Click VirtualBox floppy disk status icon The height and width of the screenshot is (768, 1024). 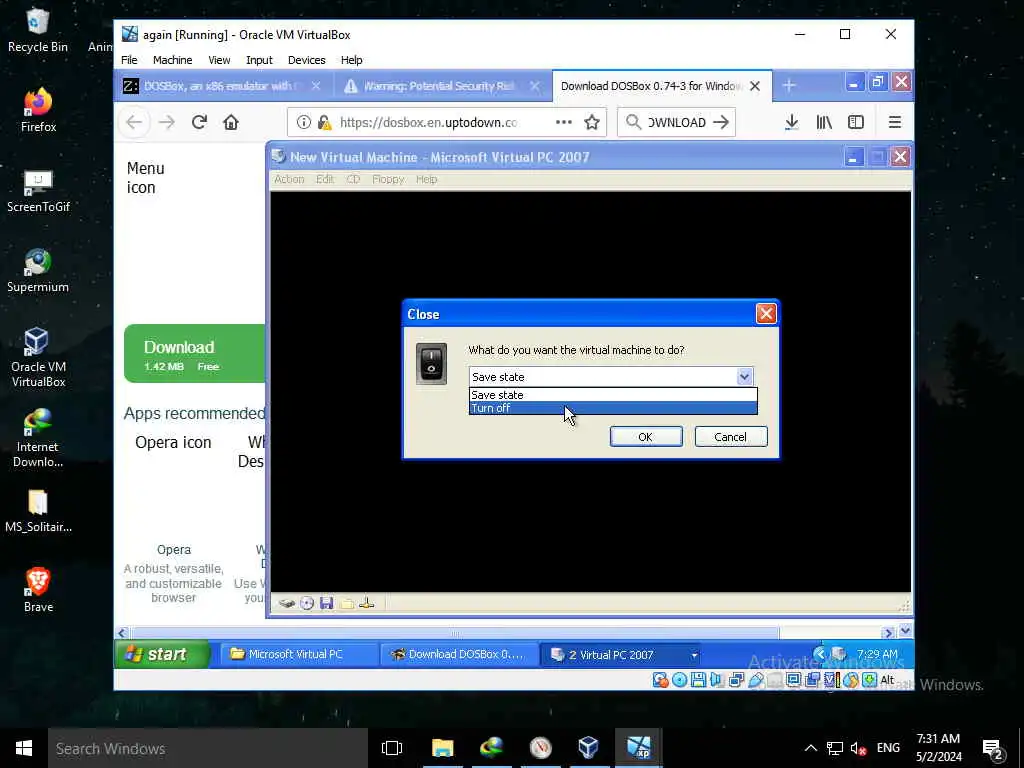pyautogui.click(x=699, y=680)
